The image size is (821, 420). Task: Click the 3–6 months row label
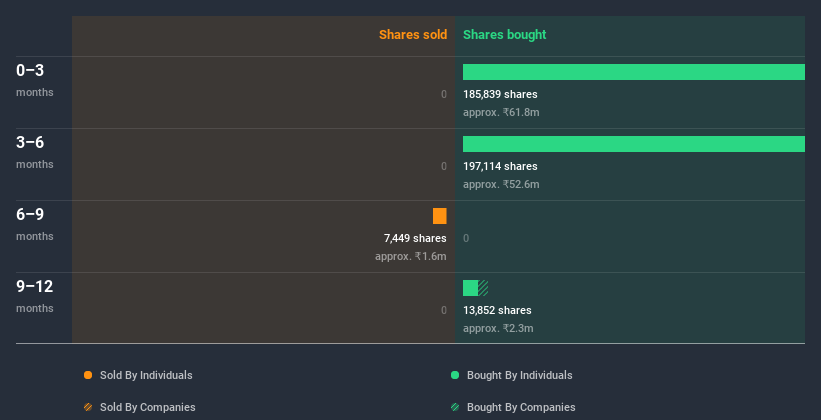click(35, 151)
